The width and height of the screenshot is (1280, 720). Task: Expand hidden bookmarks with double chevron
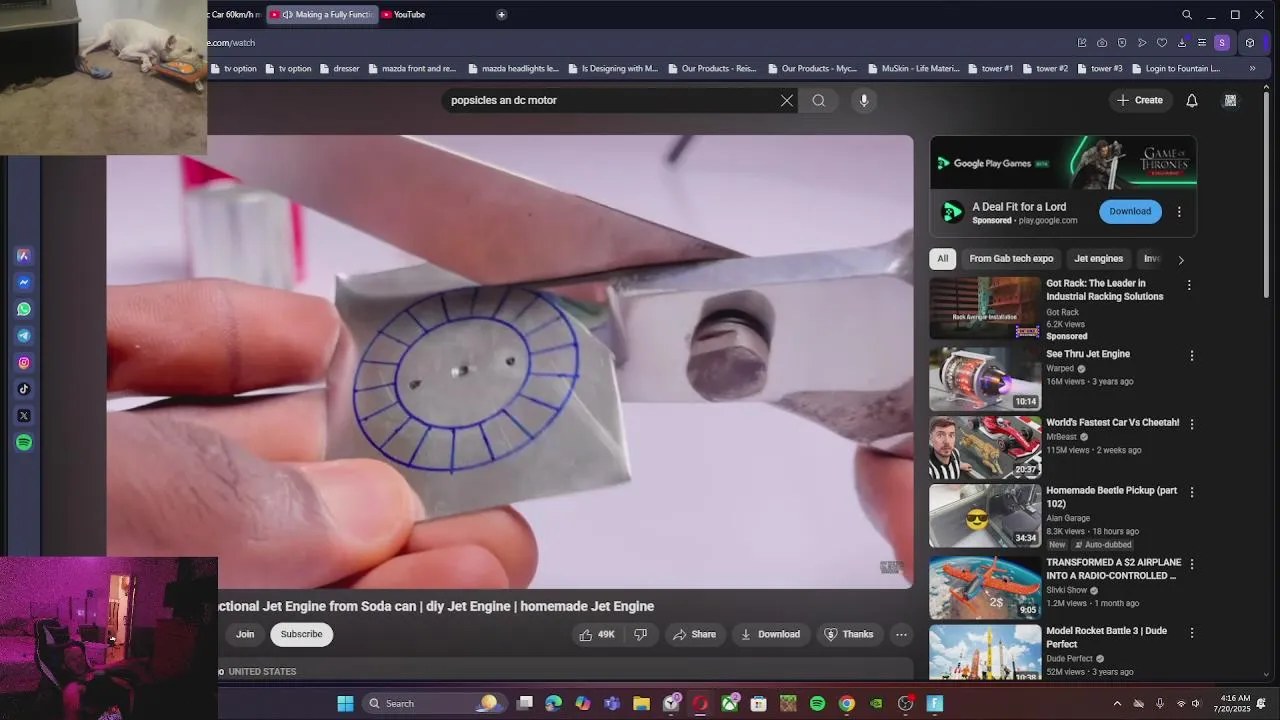(x=1252, y=69)
